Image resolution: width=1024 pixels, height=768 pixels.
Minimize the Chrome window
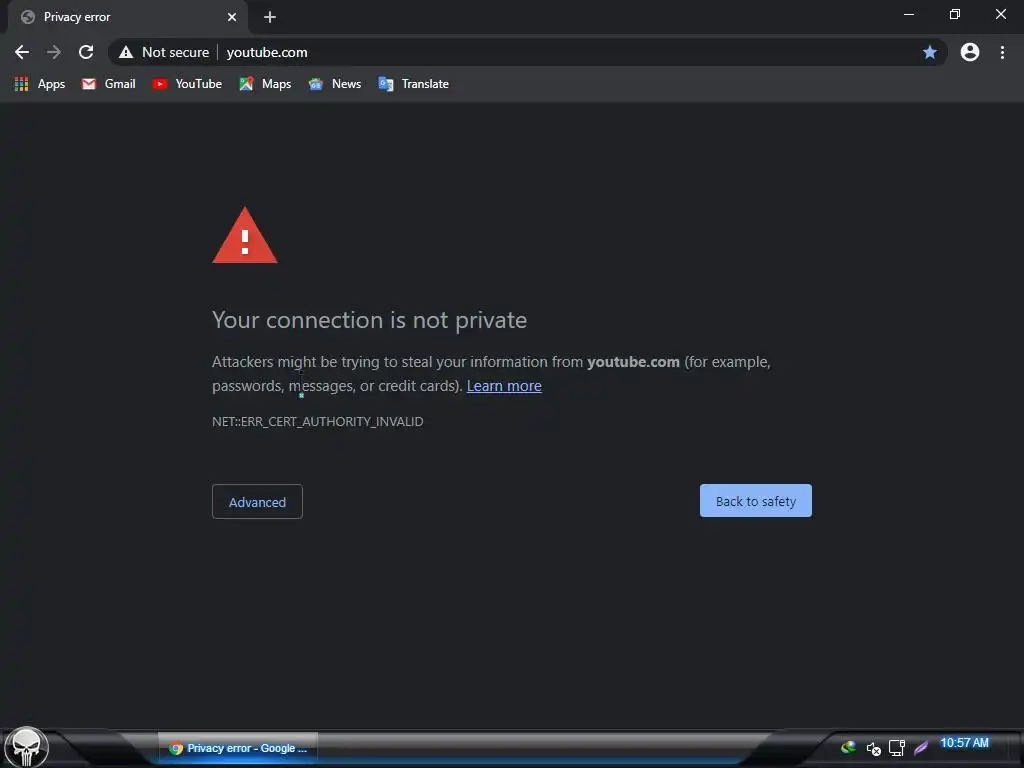(908, 14)
